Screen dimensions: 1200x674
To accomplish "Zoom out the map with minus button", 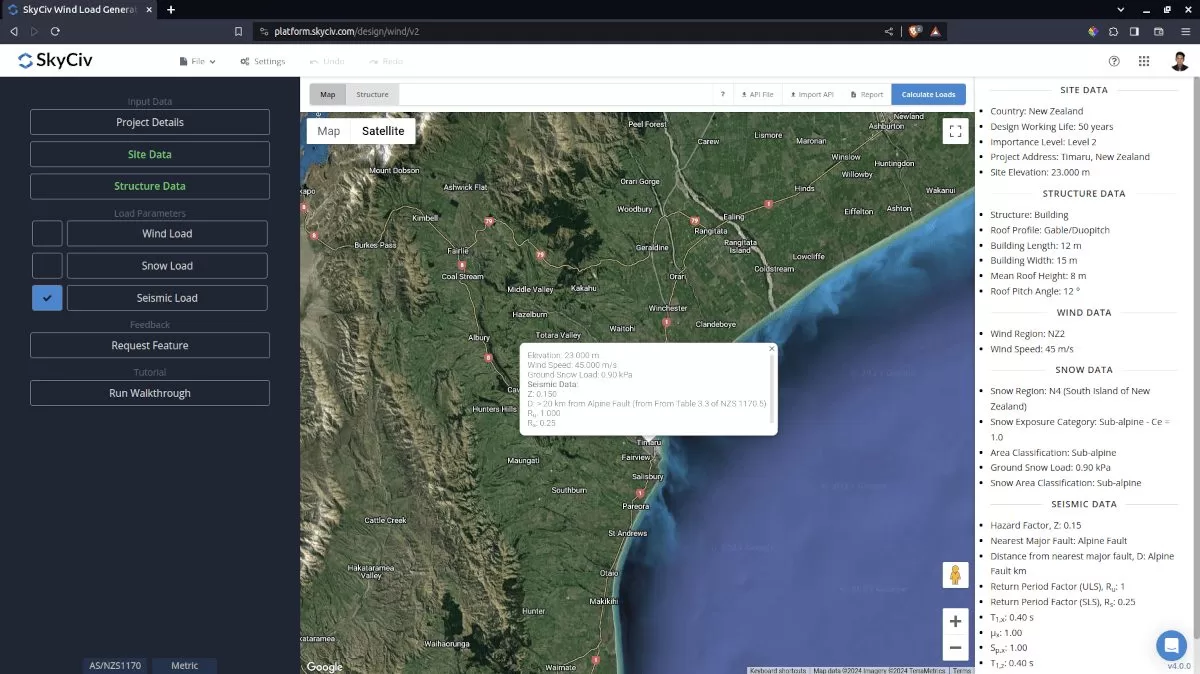I will (954, 648).
